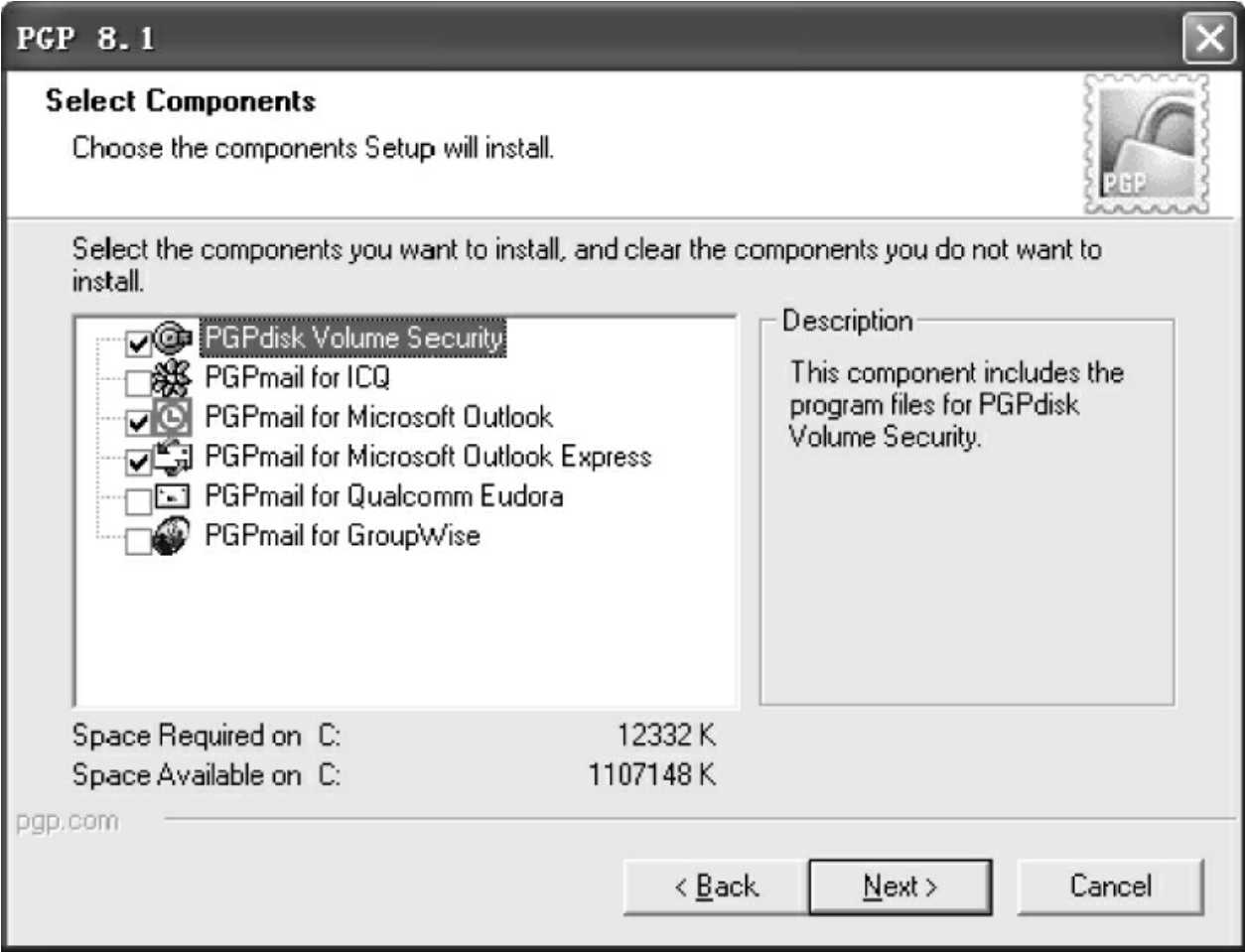
Task: Click the GroupWise globe icon
Action: [x=172, y=537]
